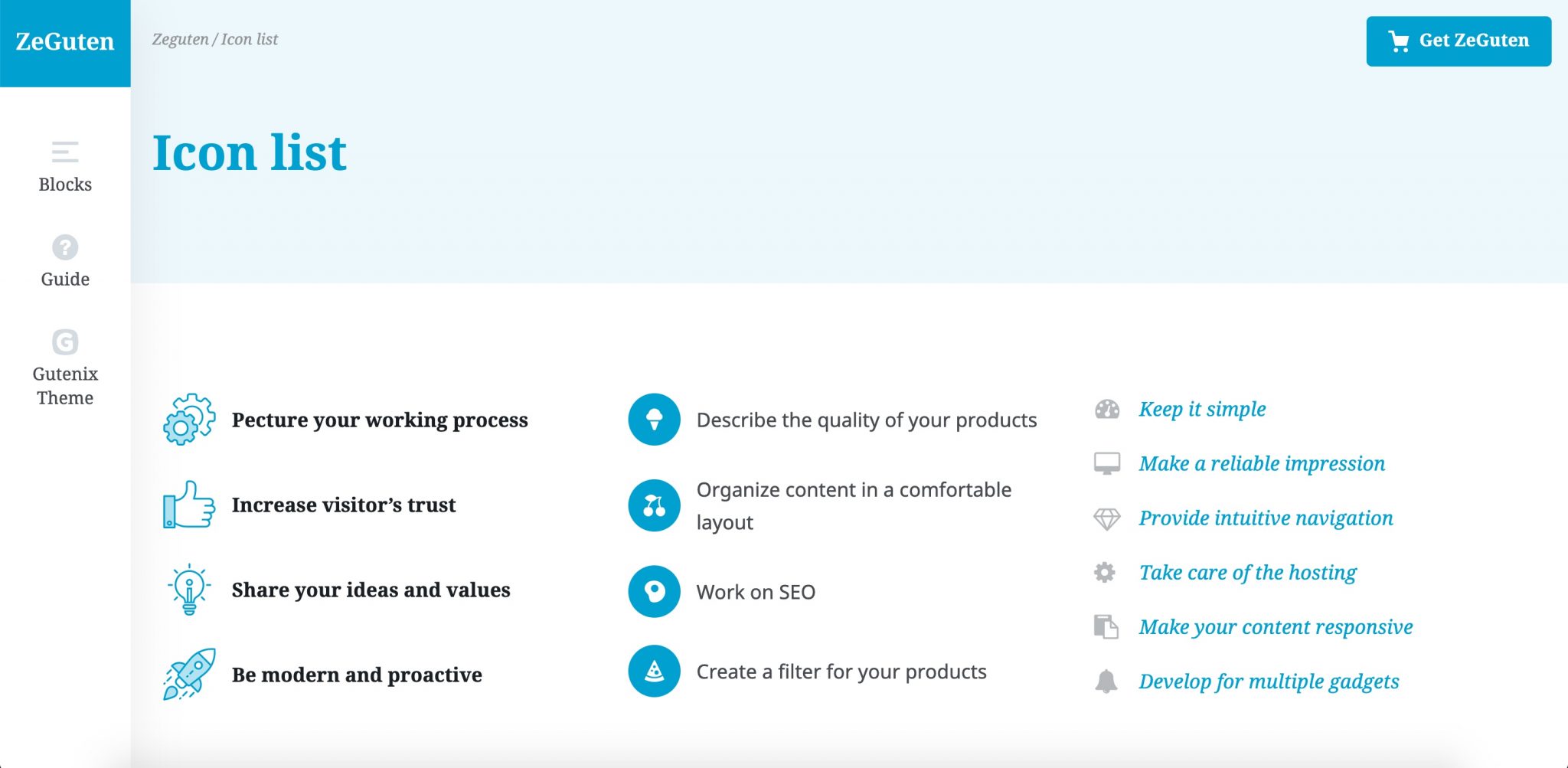Click the thumbs-up icon for visitor's trust
This screenshot has height=768, width=1568.
(189, 505)
